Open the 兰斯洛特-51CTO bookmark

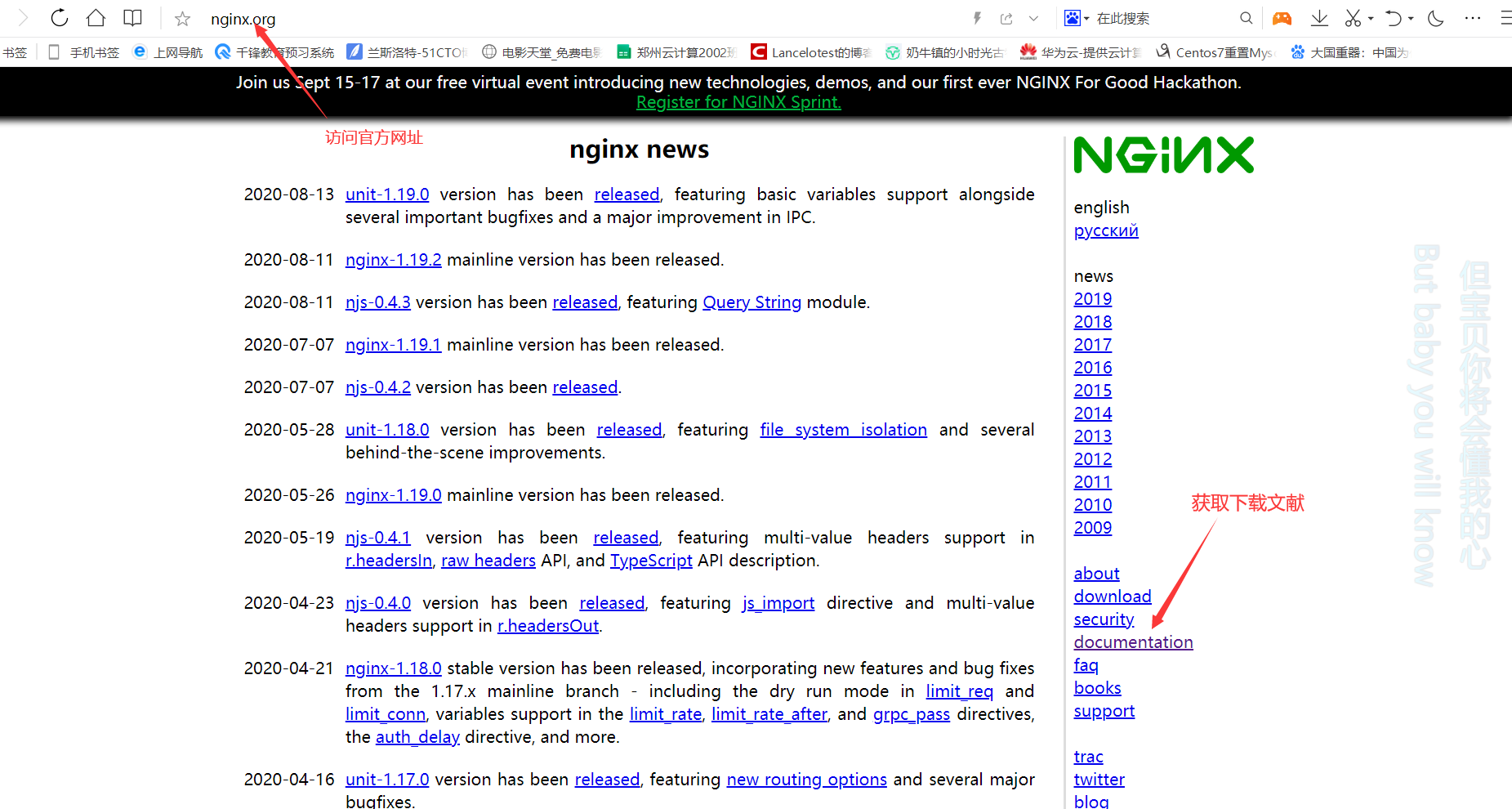click(x=408, y=52)
